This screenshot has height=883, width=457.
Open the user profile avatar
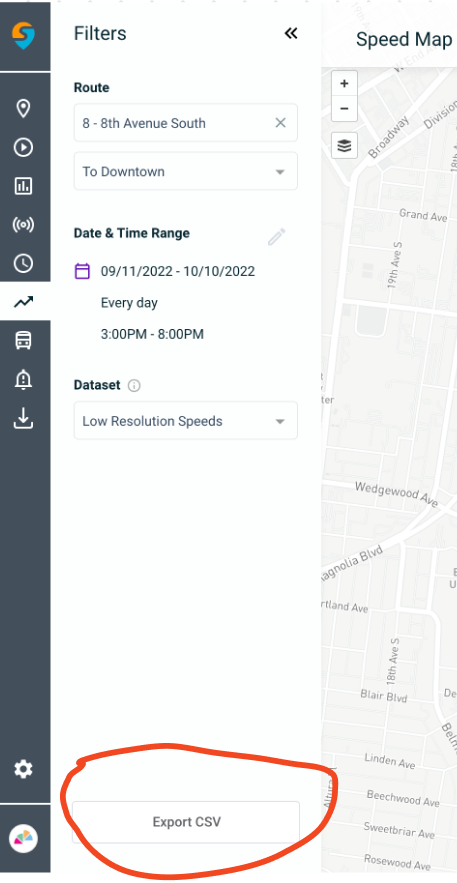[x=23, y=839]
